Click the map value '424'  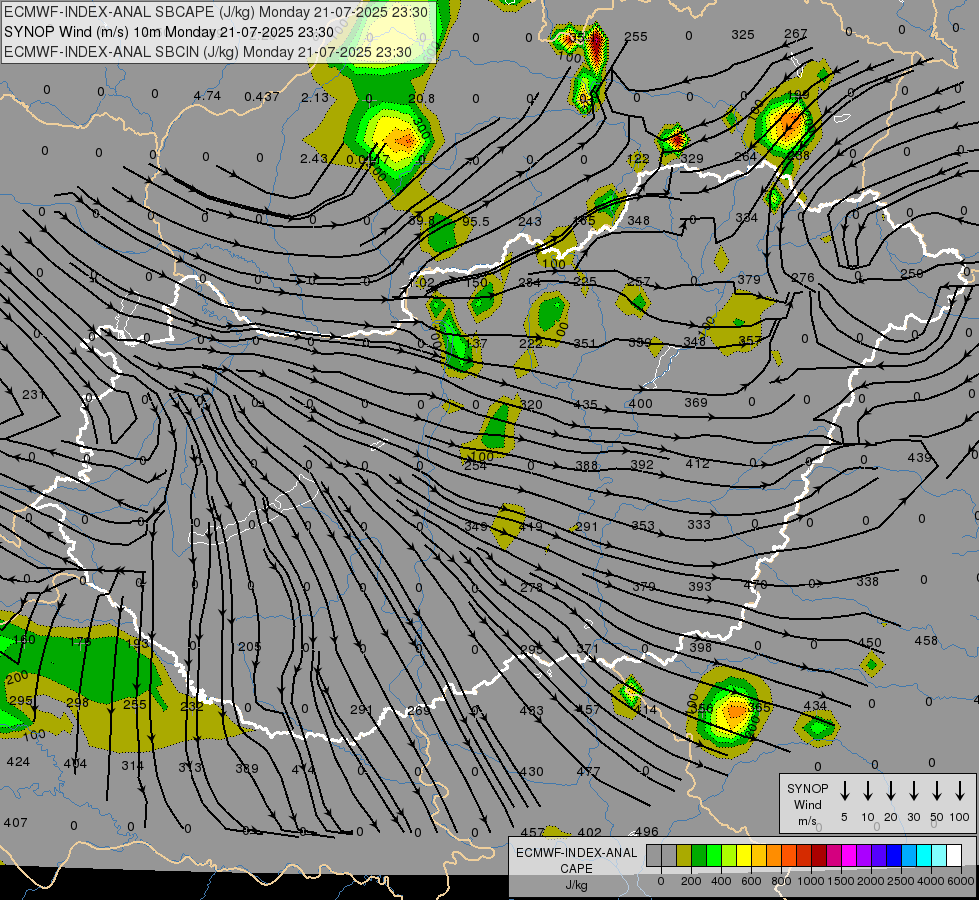point(18,761)
